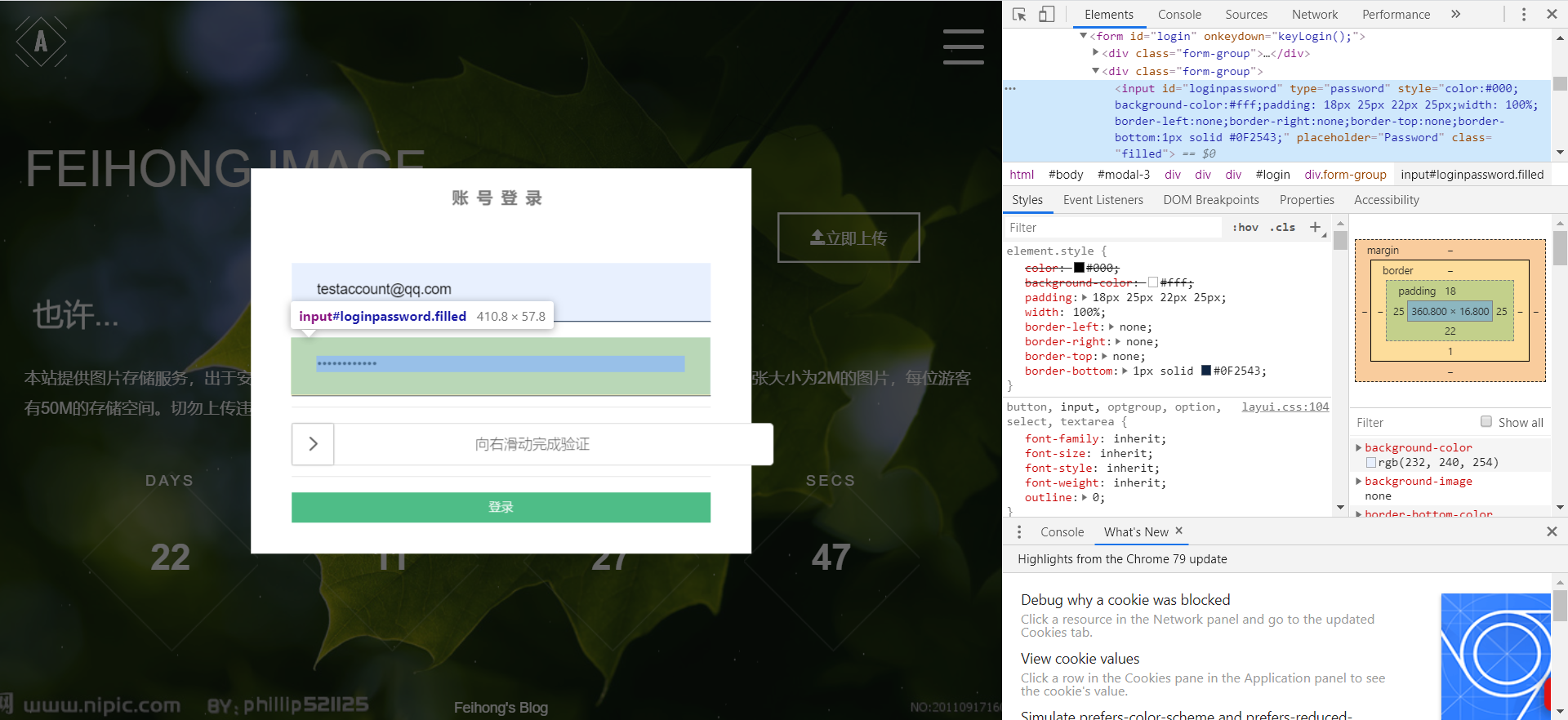The image size is (1568, 720).
Task: Close the bottom drawer panel
Action: [1552, 531]
